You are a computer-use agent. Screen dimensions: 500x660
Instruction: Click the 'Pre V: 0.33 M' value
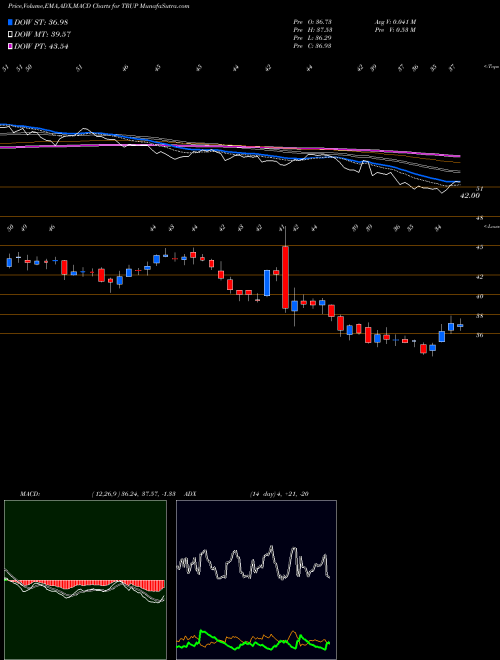point(395,30)
